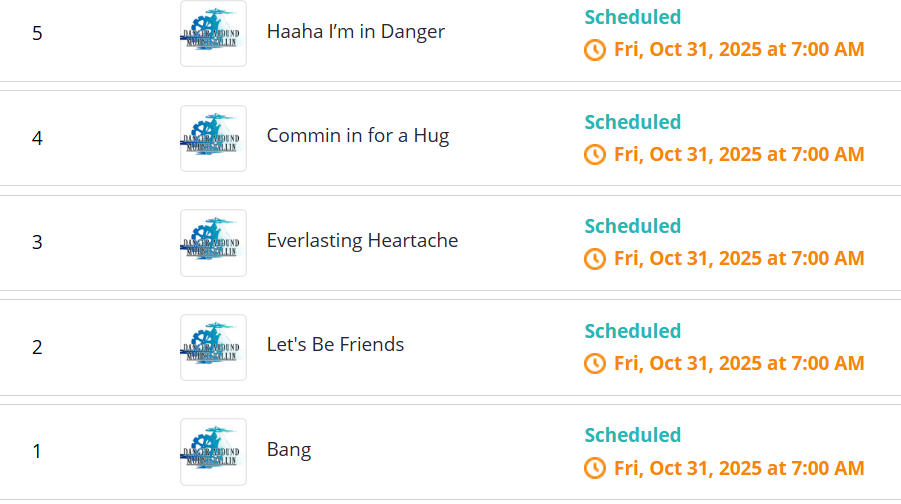Click the clock icon for Haaha I'm in Danger
Screen dimensions: 901x504
[x=595, y=50]
